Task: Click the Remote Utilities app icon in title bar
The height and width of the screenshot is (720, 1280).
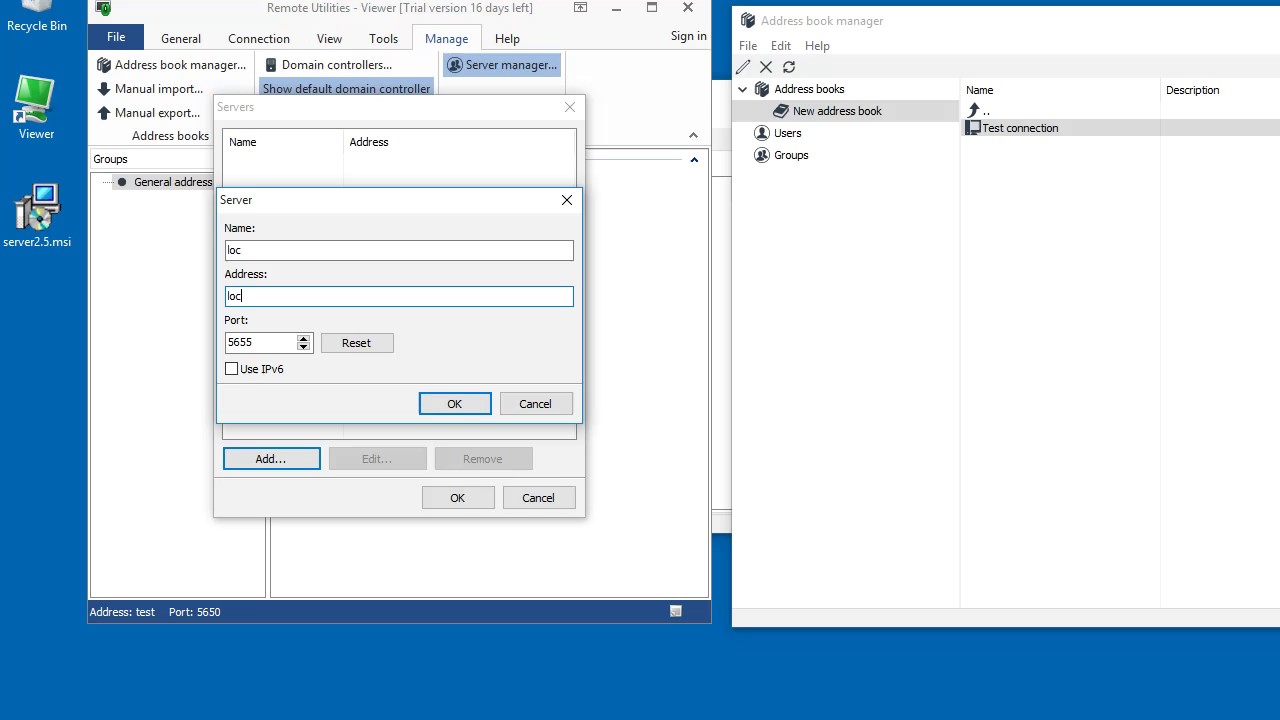Action: point(103,8)
